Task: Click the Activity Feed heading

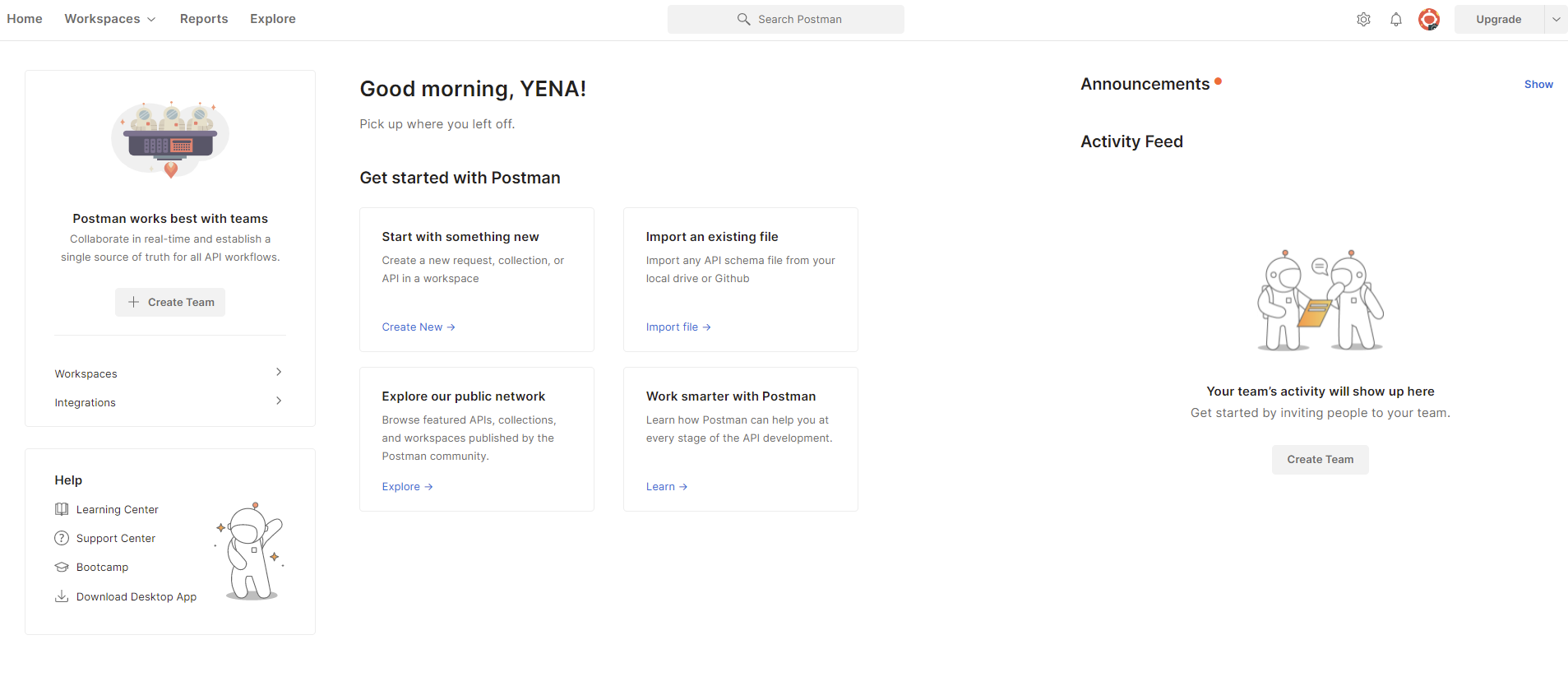Action: [1131, 141]
